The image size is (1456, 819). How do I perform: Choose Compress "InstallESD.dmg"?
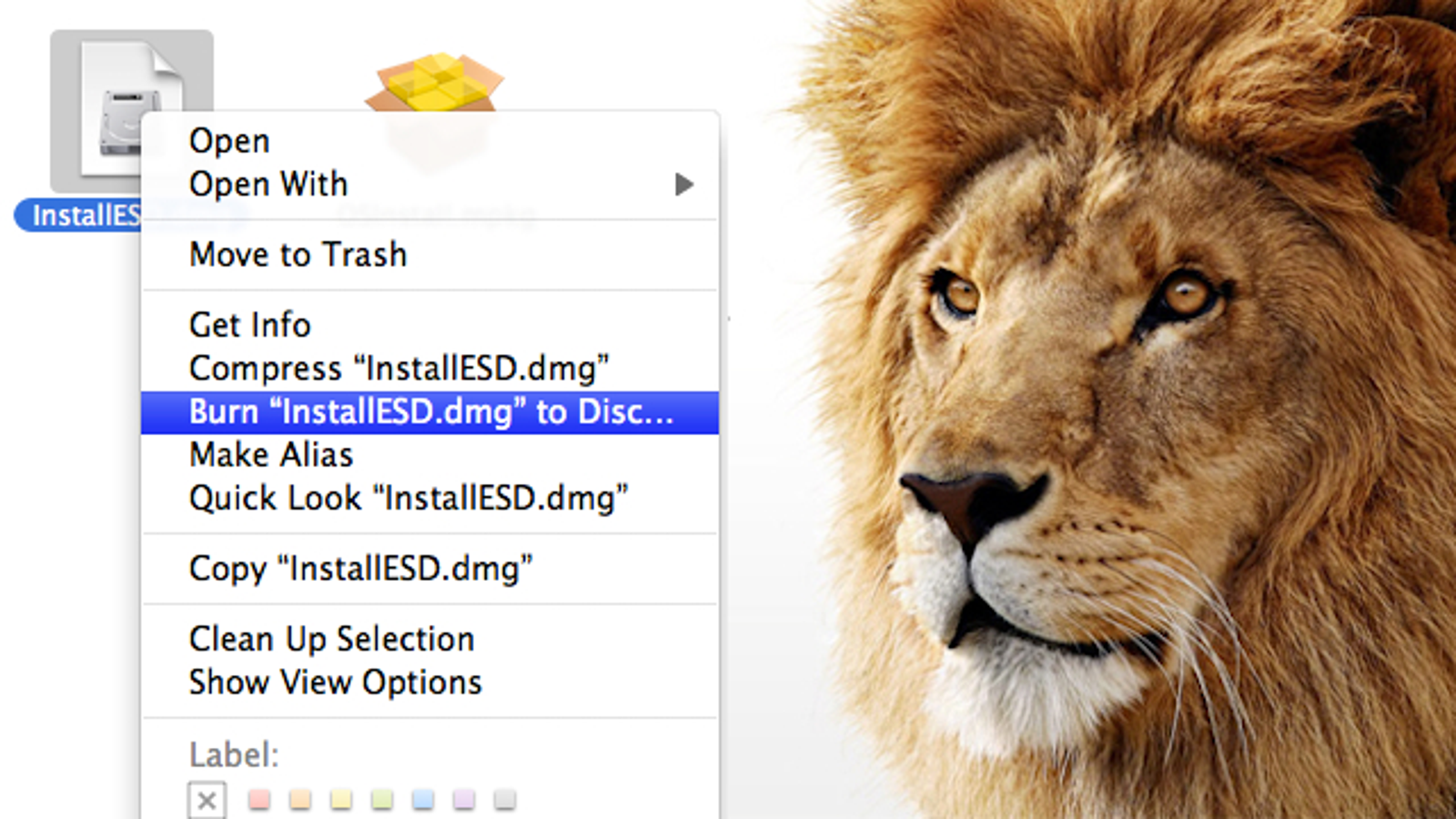pyautogui.click(x=430, y=369)
